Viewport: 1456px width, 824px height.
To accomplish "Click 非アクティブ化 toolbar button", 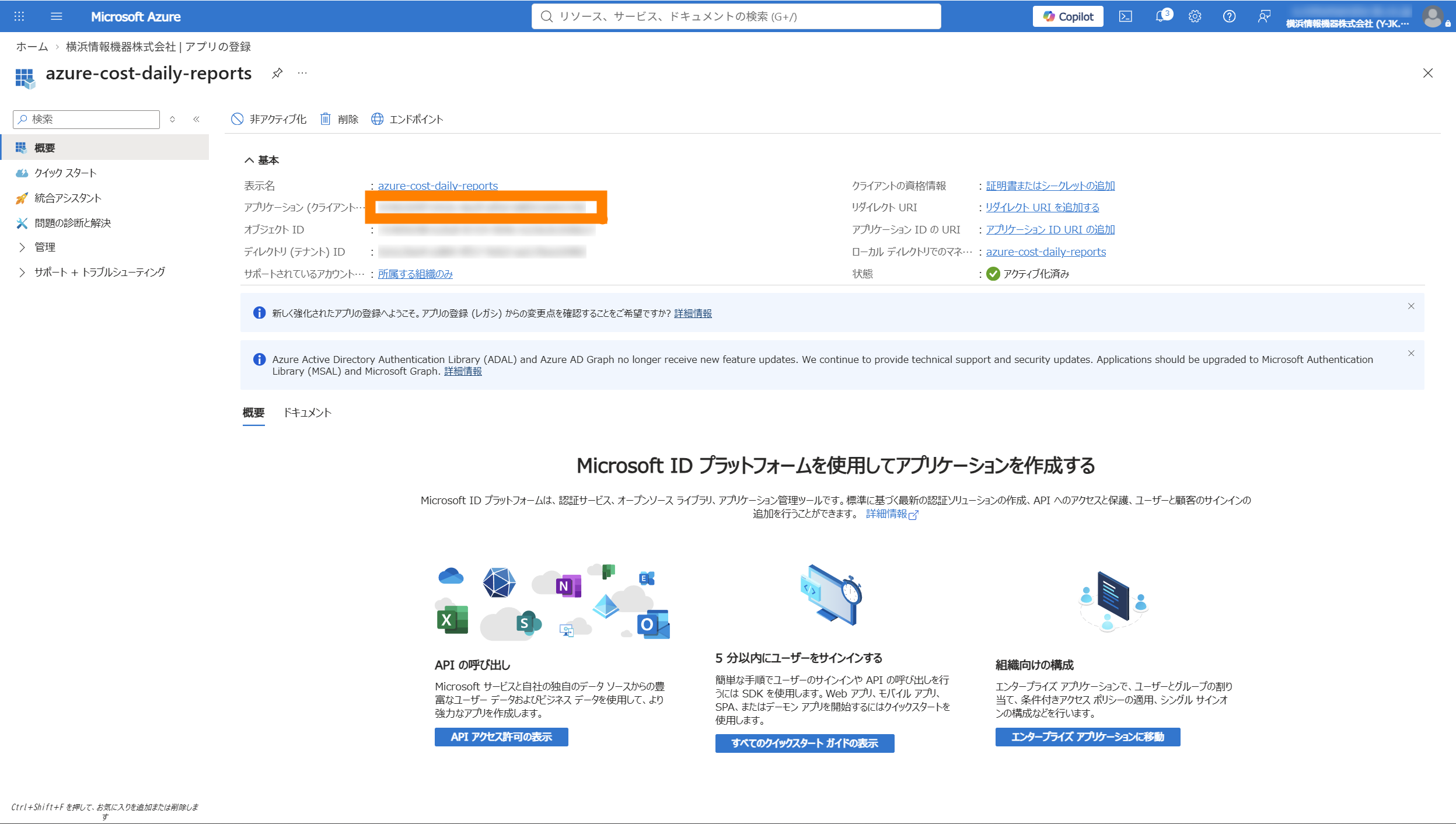I will click(268, 119).
